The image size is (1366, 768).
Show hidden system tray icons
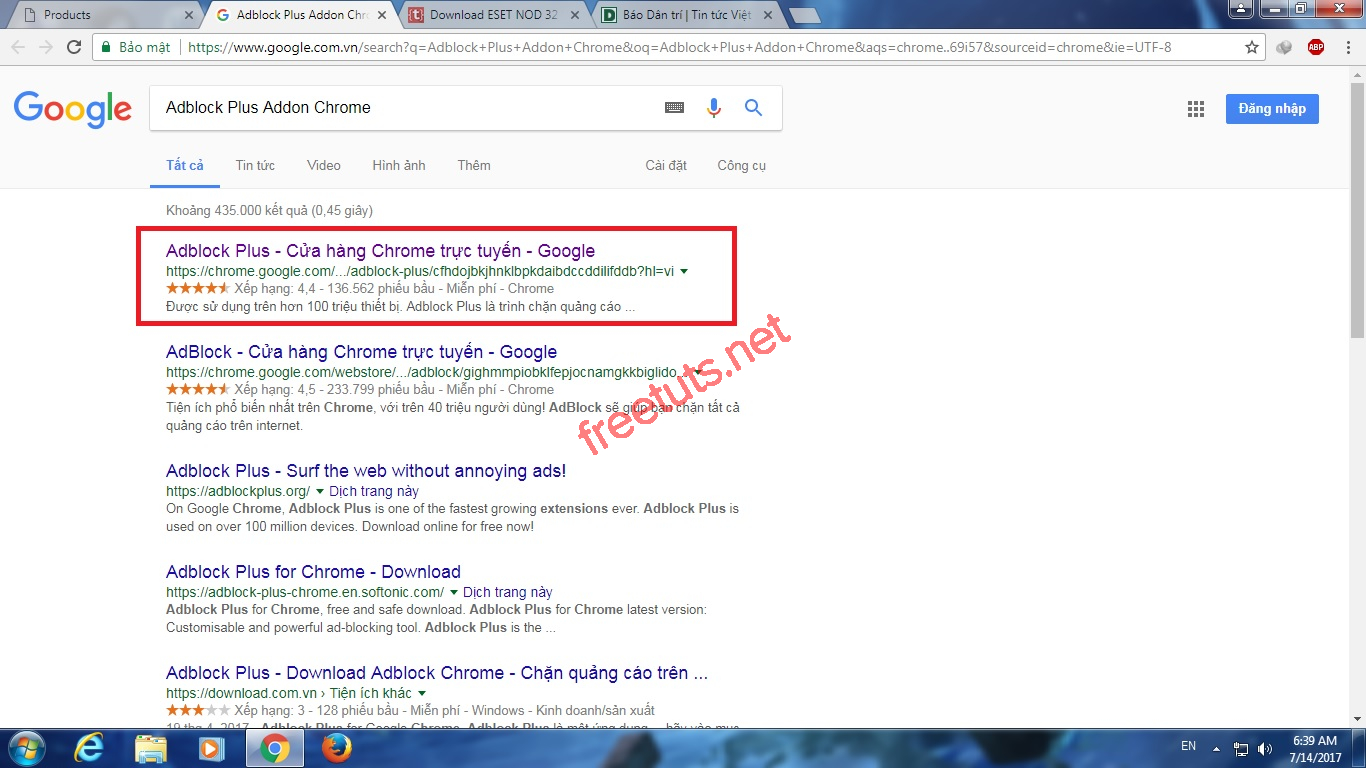click(1217, 748)
